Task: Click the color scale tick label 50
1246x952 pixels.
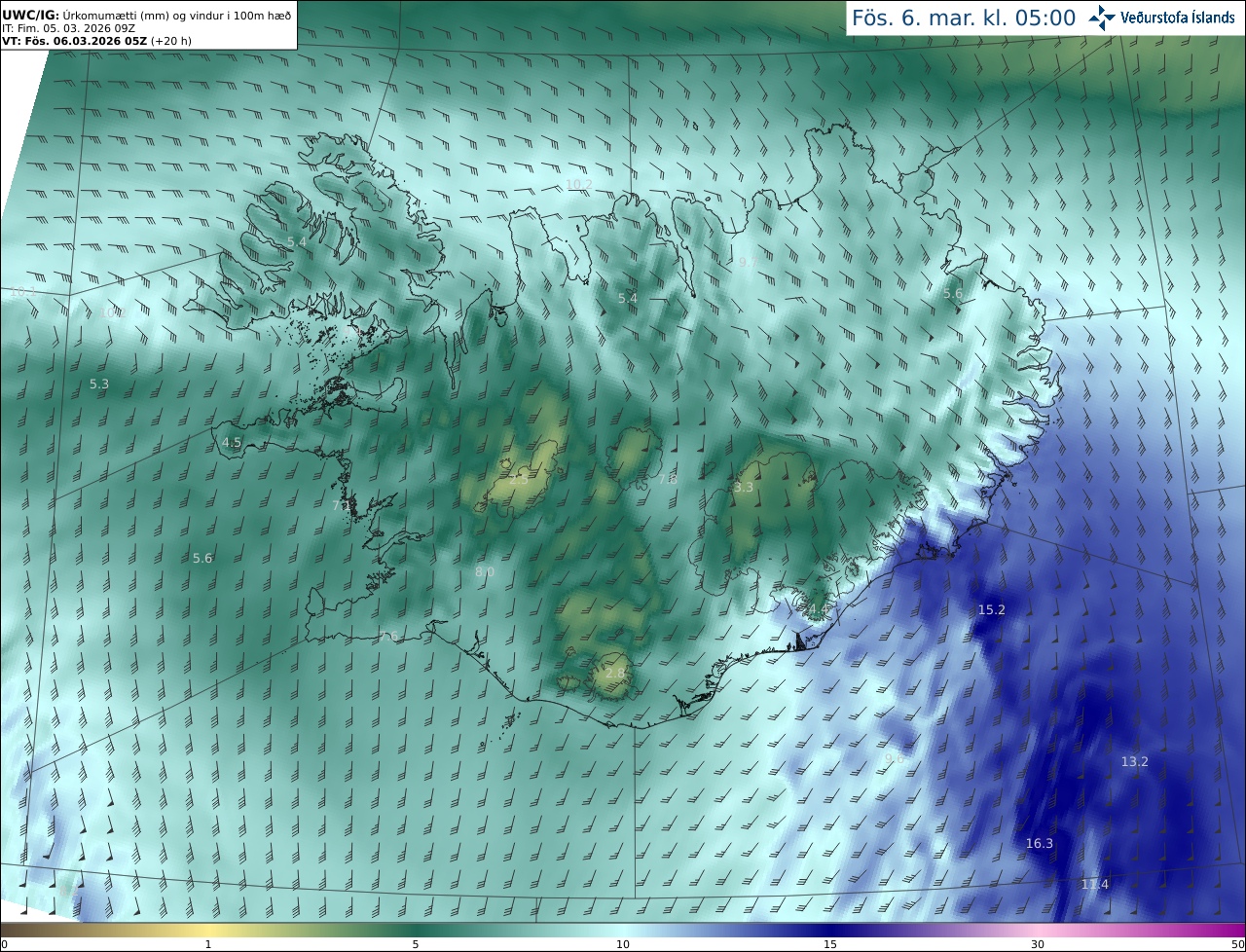Action: (x=1237, y=944)
